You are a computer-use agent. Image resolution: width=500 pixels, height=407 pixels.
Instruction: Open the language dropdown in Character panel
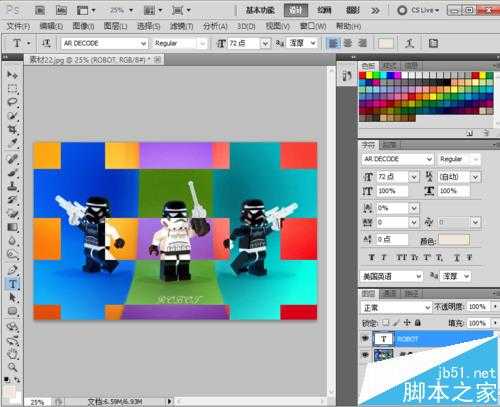[419, 276]
